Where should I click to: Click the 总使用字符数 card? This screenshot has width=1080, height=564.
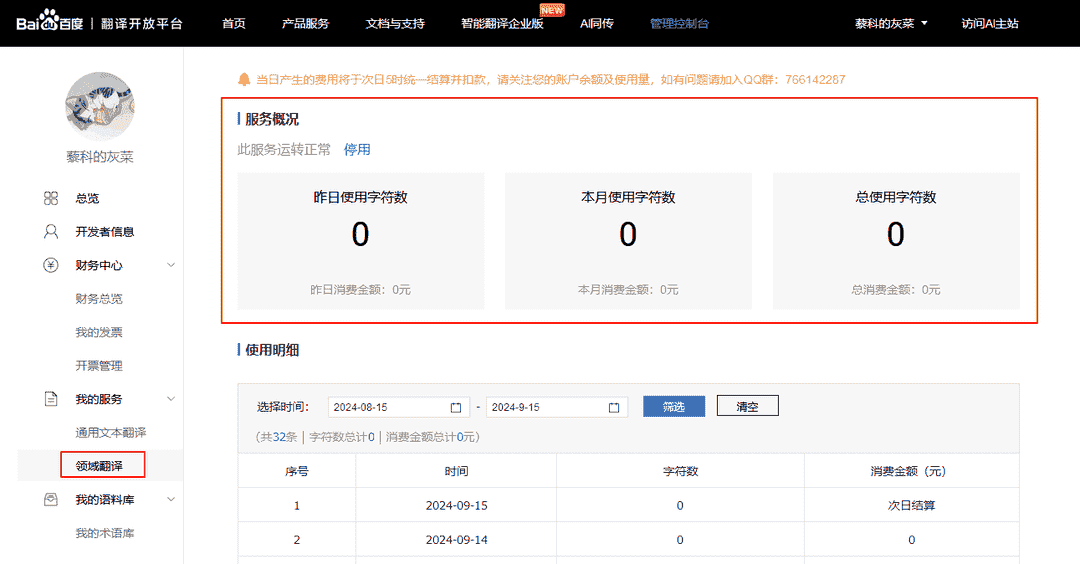(896, 240)
